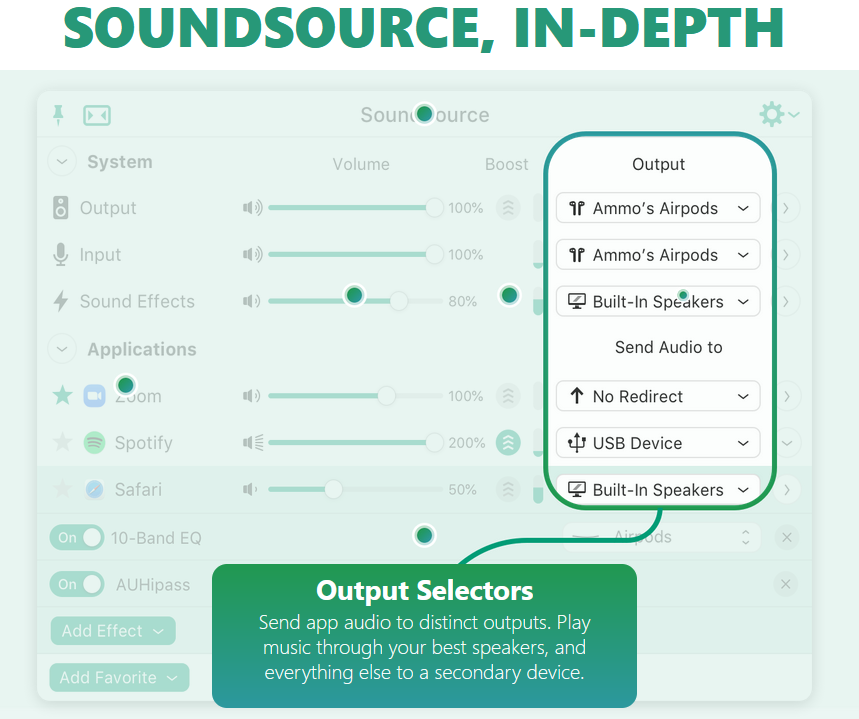Mute the Input volume speaker icon
Image resolution: width=859 pixels, height=719 pixels.
coord(253,254)
